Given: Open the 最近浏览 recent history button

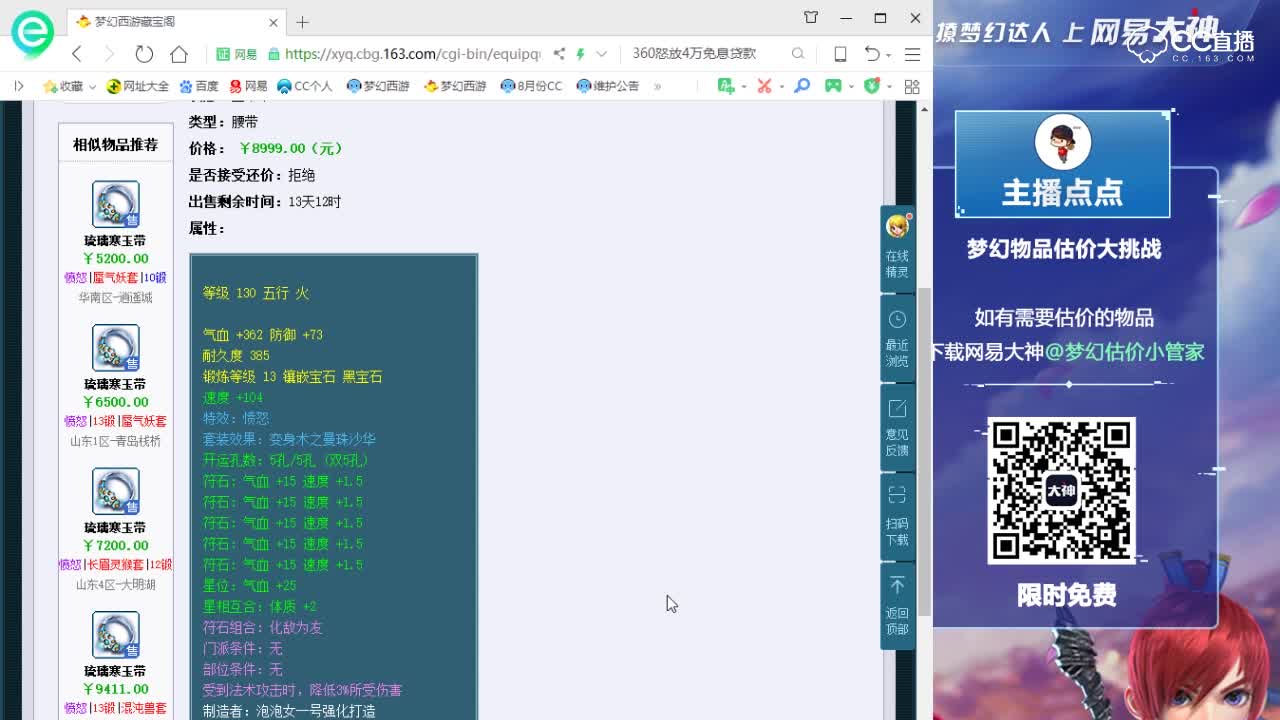Looking at the screenshot, I should (x=897, y=338).
